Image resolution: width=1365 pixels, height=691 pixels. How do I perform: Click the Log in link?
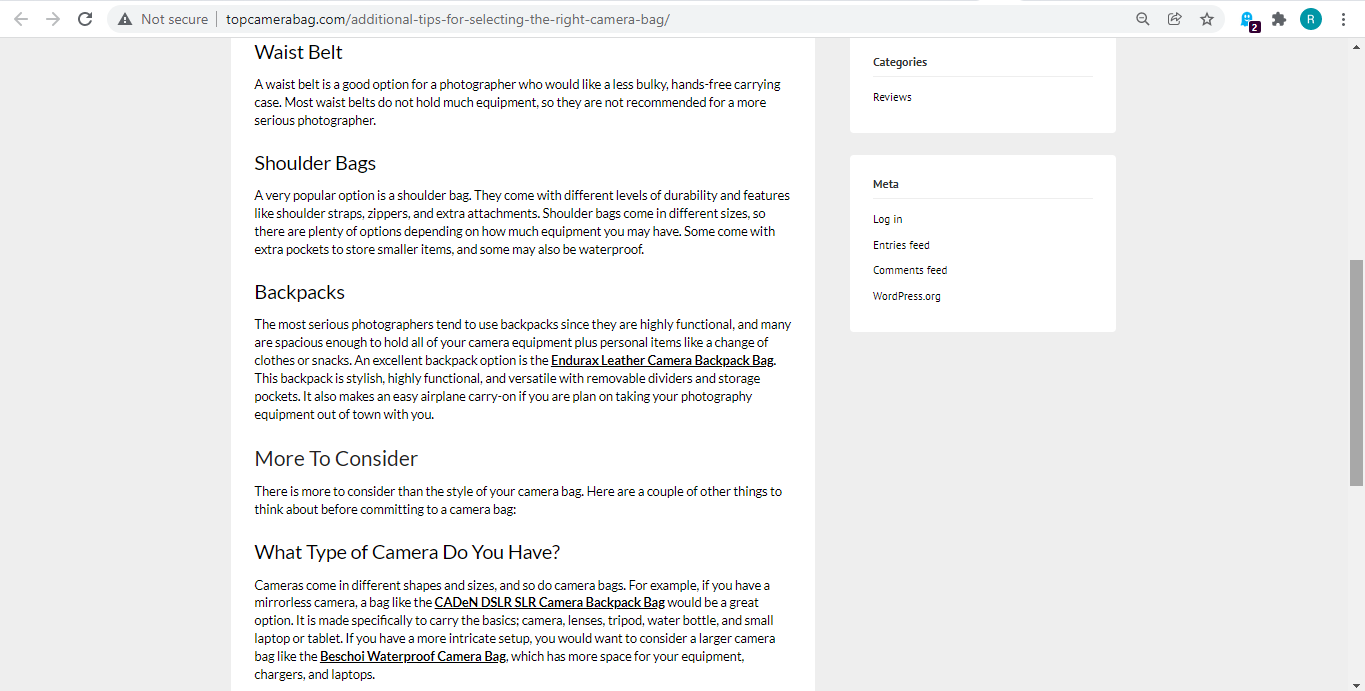click(x=887, y=219)
